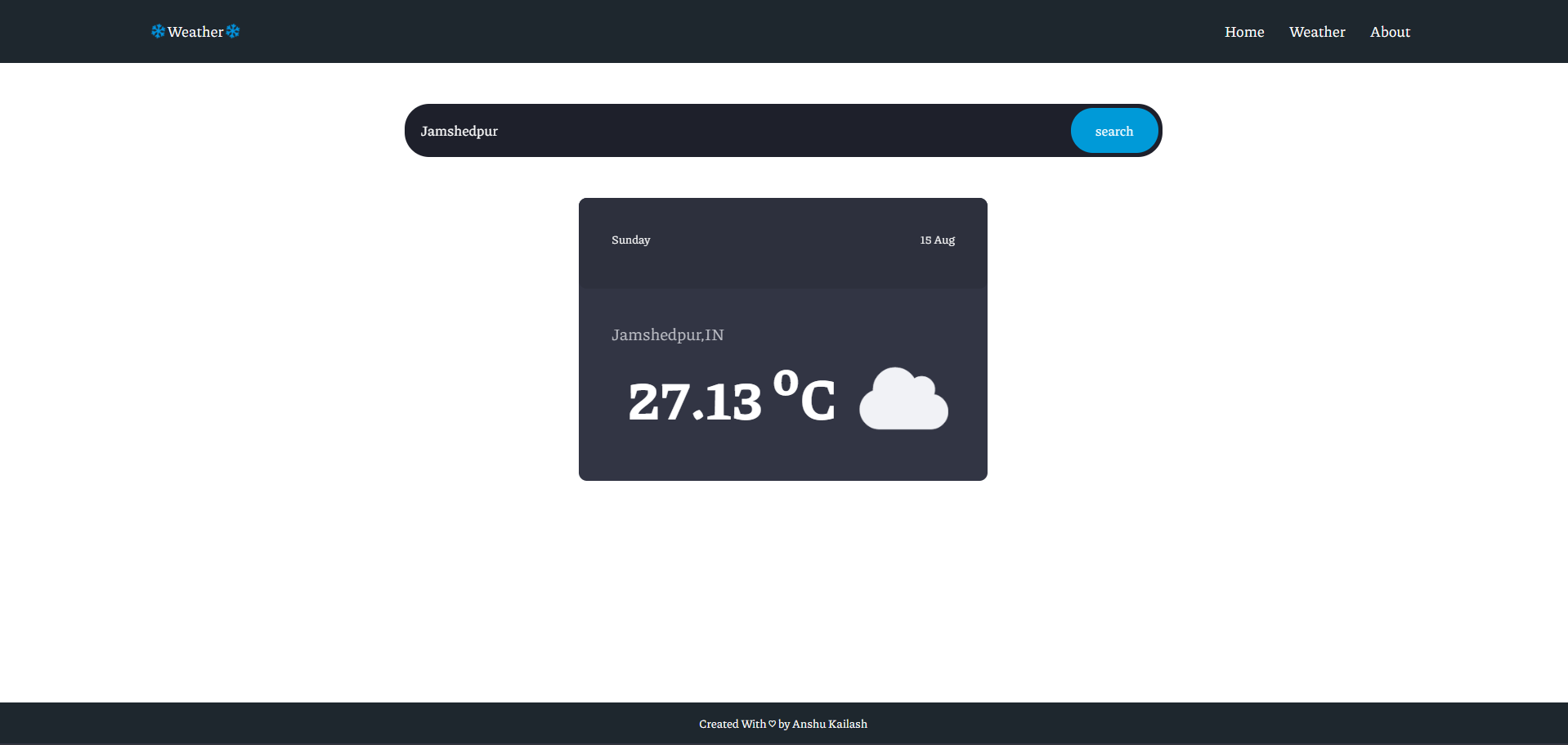Select the white cloud weather icon
The image size is (1568, 745).
(x=903, y=399)
